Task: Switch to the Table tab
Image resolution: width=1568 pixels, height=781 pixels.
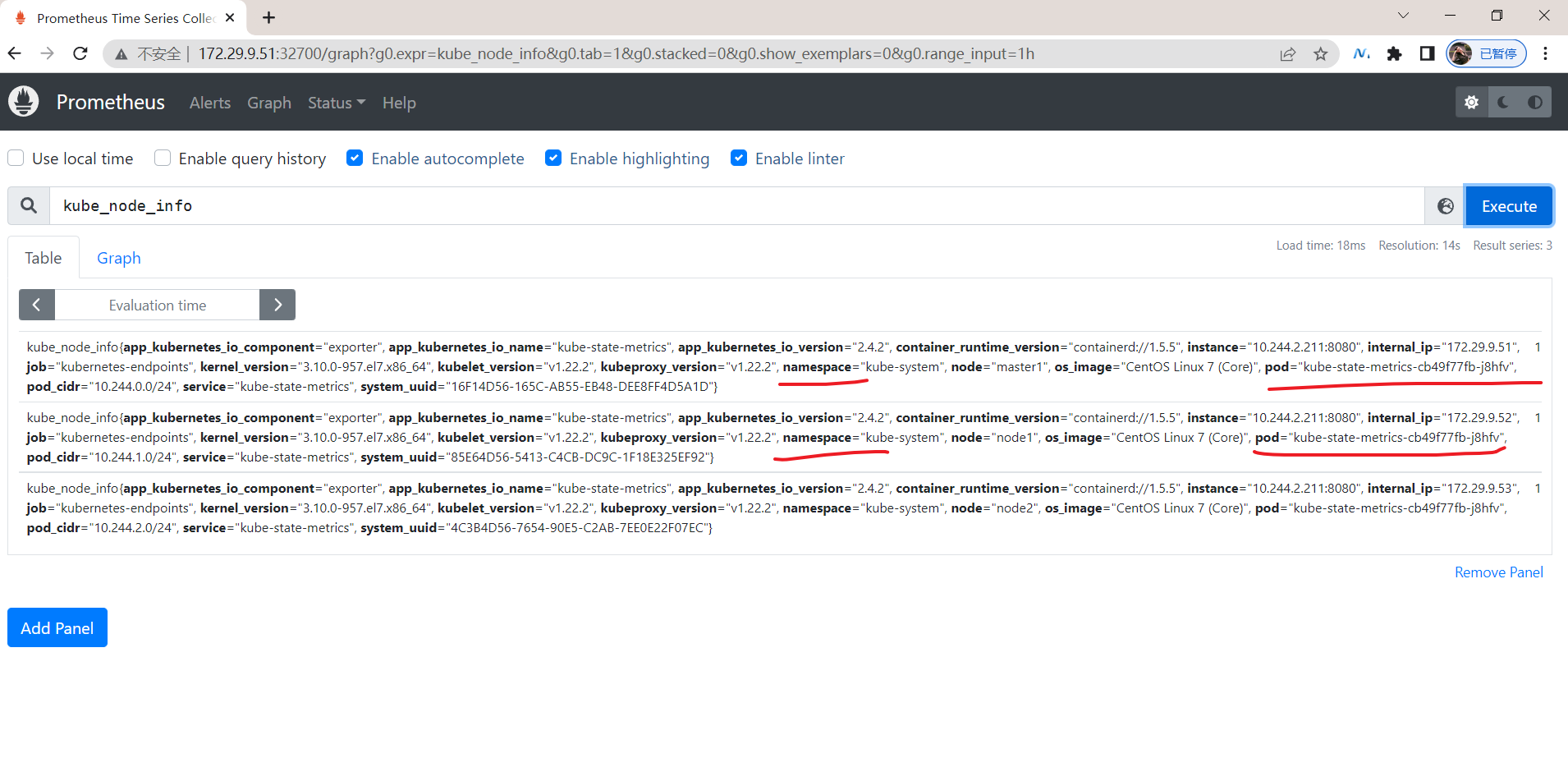Action: (44, 258)
